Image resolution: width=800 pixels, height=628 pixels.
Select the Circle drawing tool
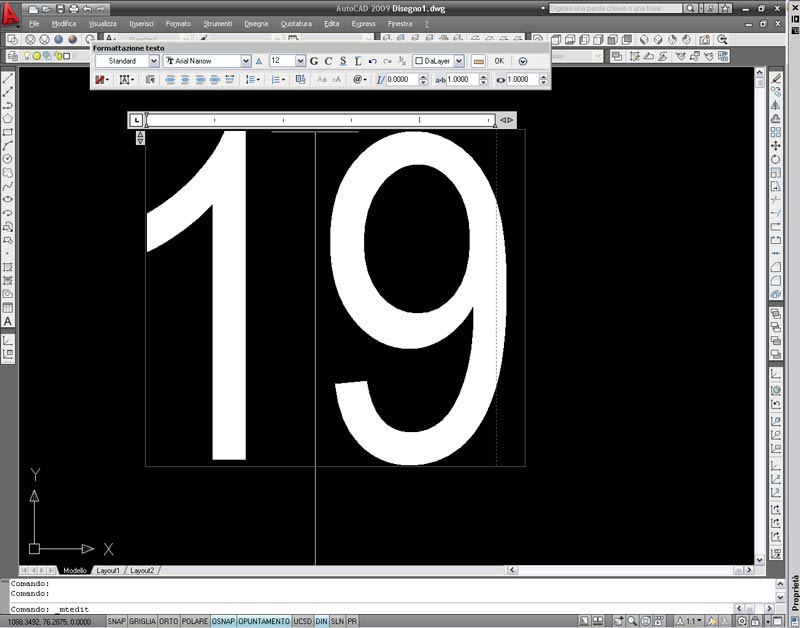(x=8, y=158)
